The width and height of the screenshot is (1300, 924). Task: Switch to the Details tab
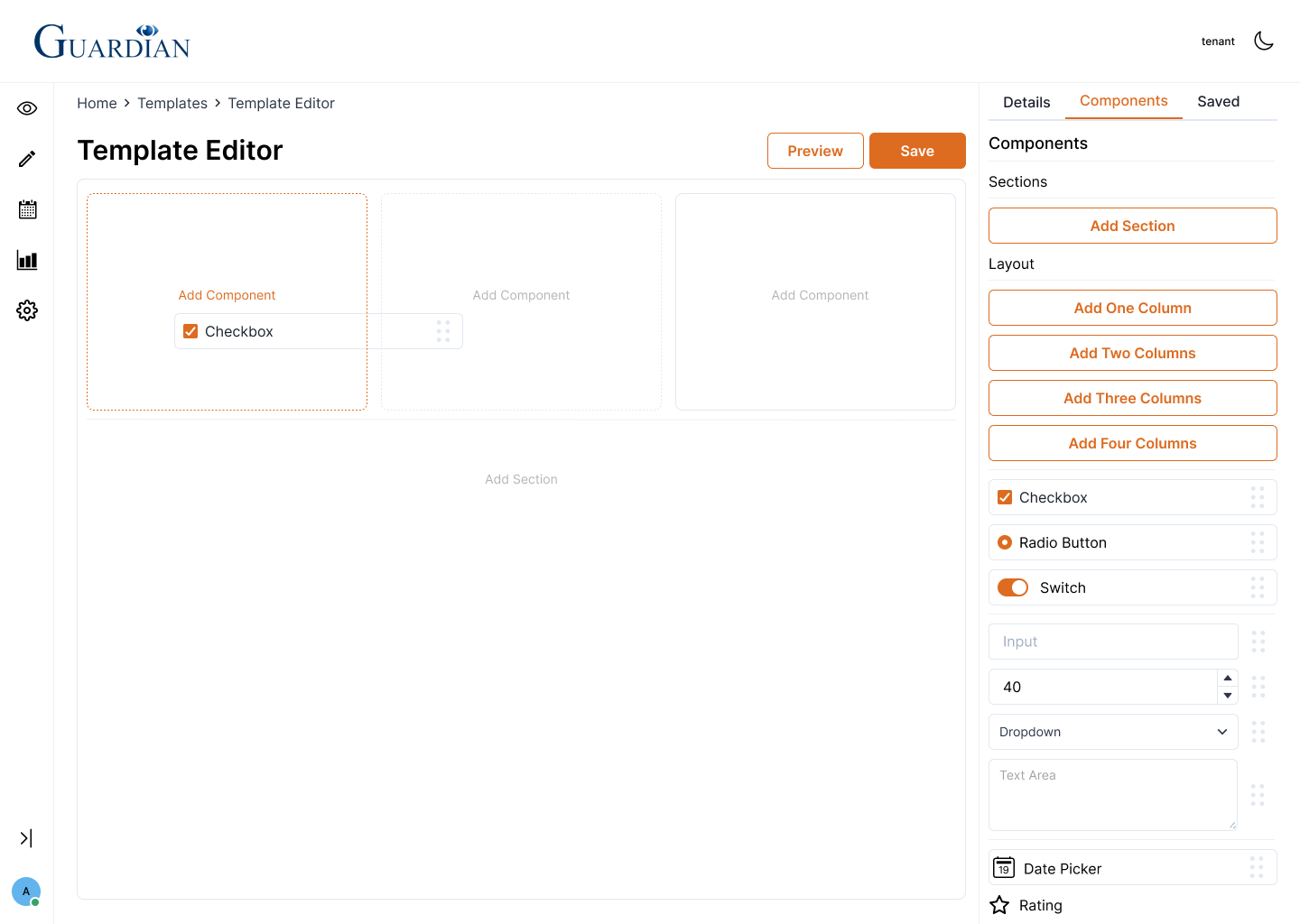(1026, 102)
